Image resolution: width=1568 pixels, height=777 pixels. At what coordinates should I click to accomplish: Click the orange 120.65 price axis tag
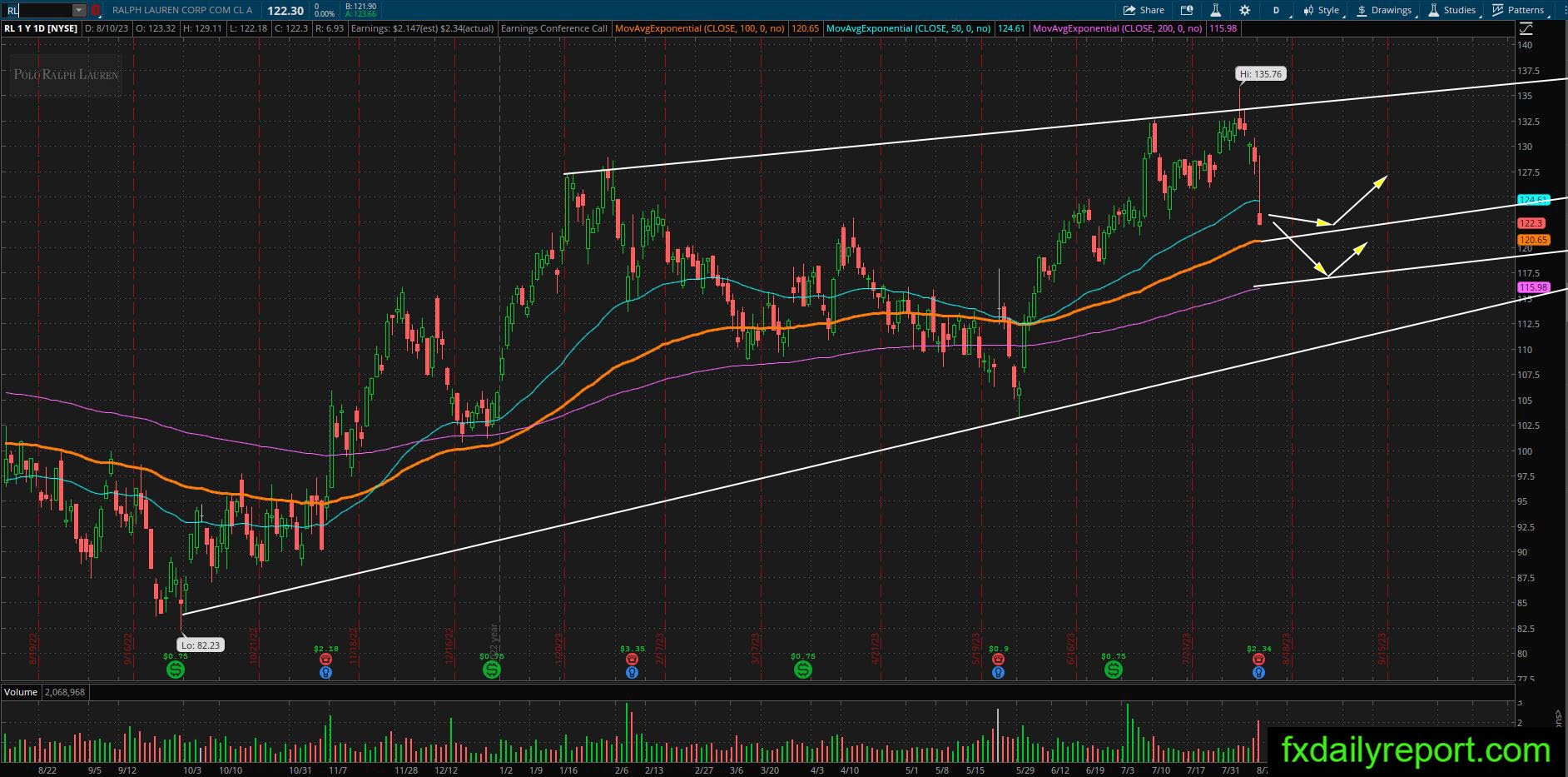pyautogui.click(x=1533, y=240)
